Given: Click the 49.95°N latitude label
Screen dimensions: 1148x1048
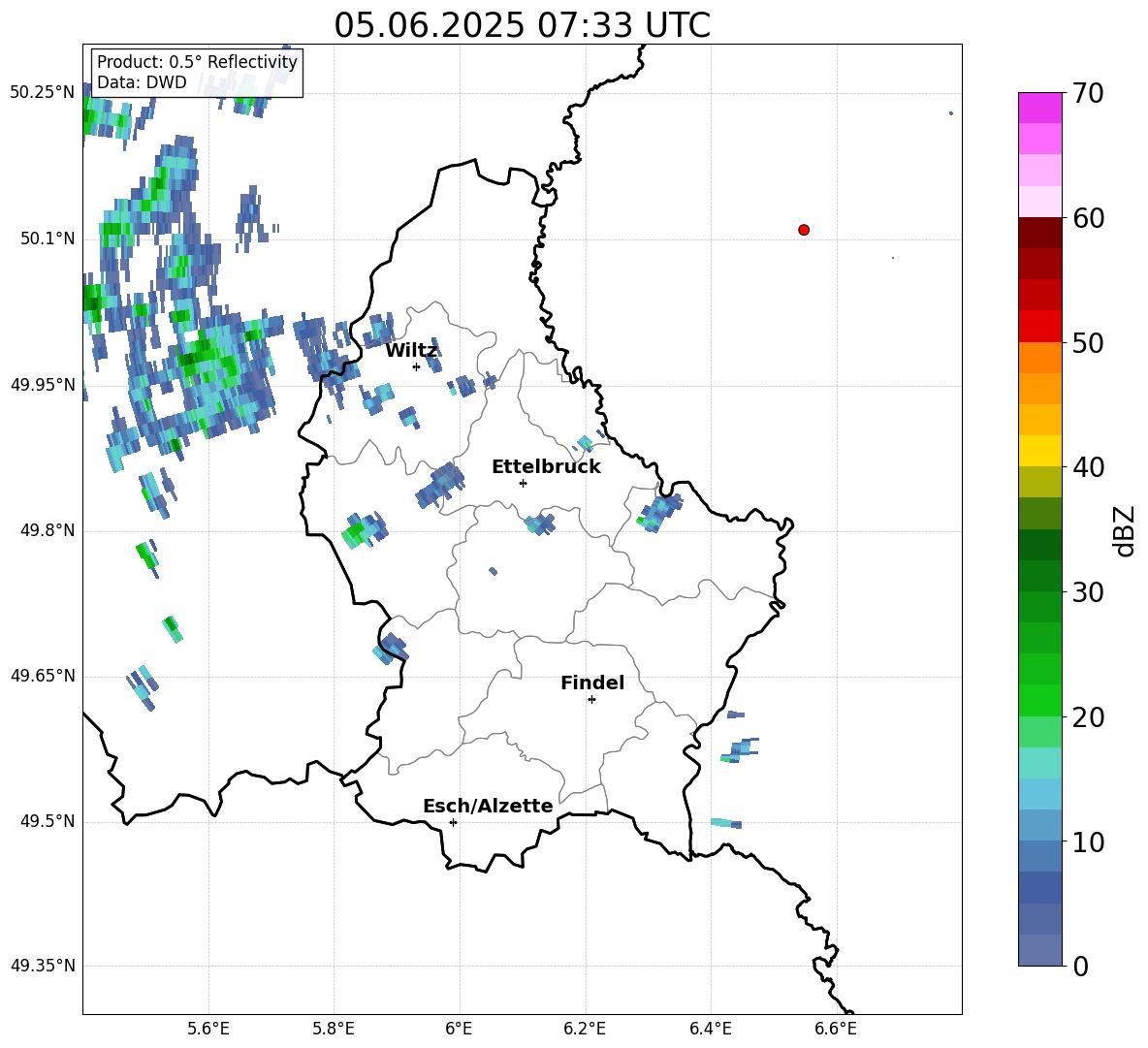Looking at the screenshot, I should [43, 384].
